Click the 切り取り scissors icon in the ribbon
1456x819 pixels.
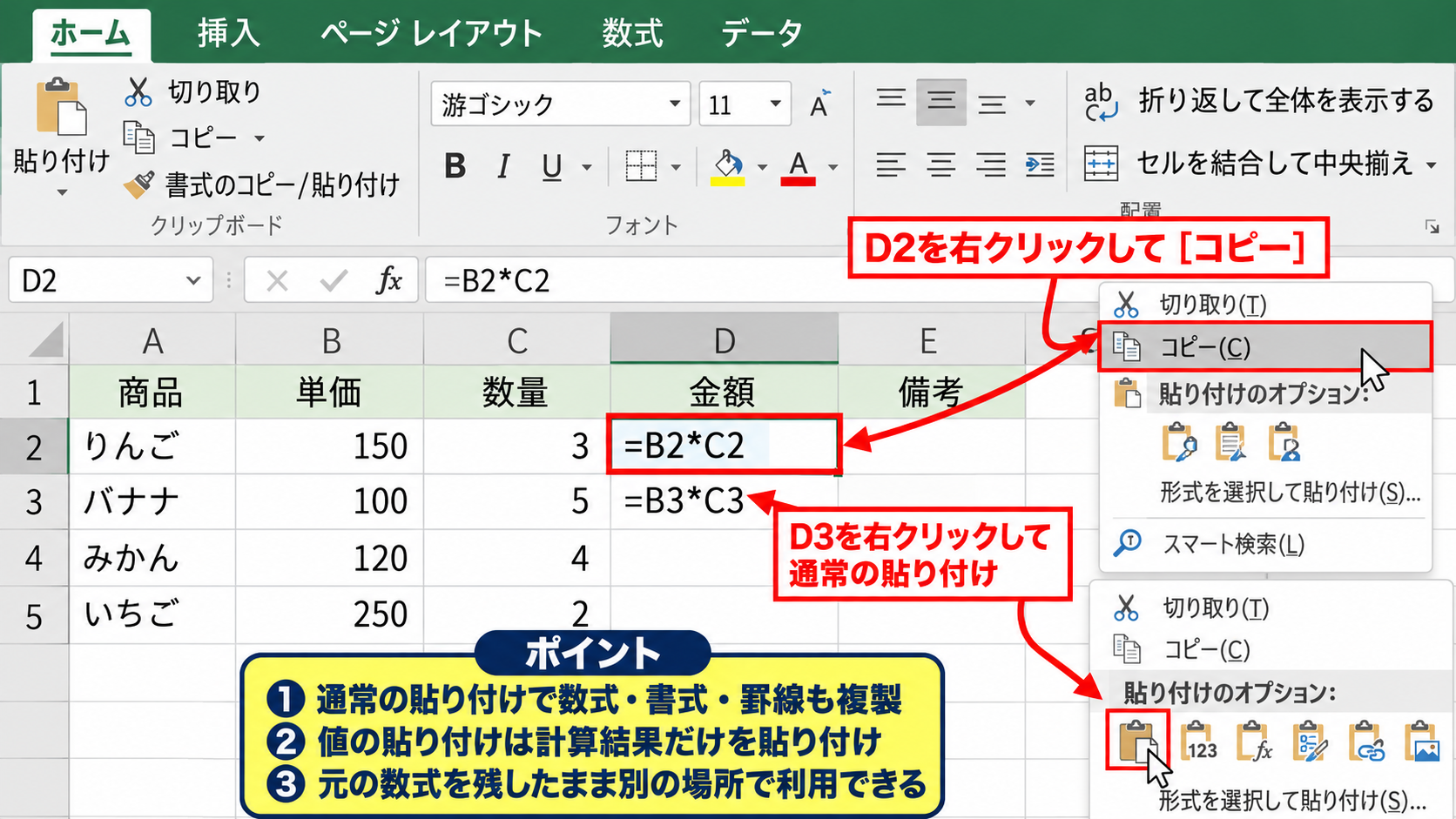138,91
